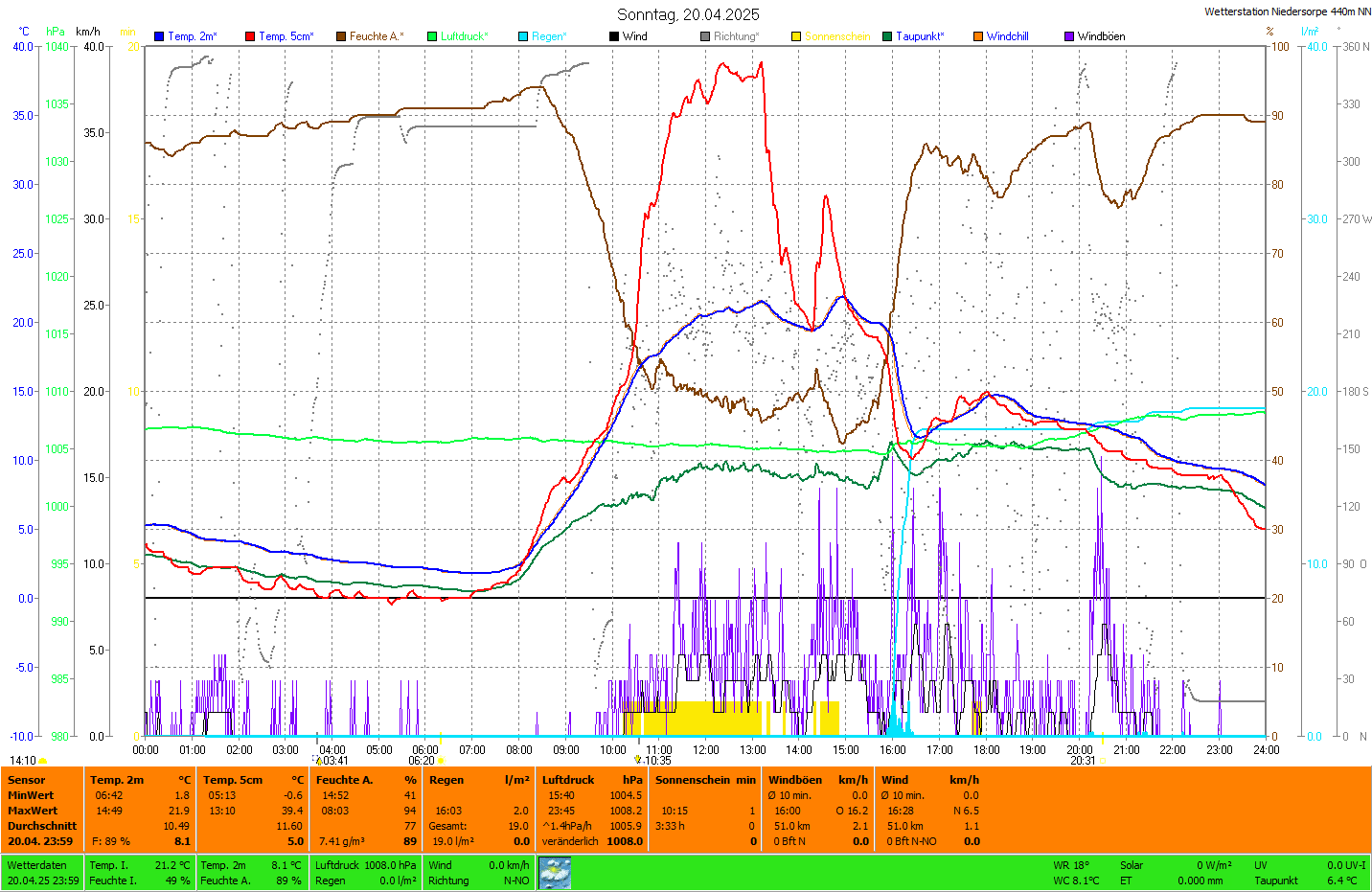Click the Luftdruck table column header
The height and width of the screenshot is (892, 1372).
568,780
